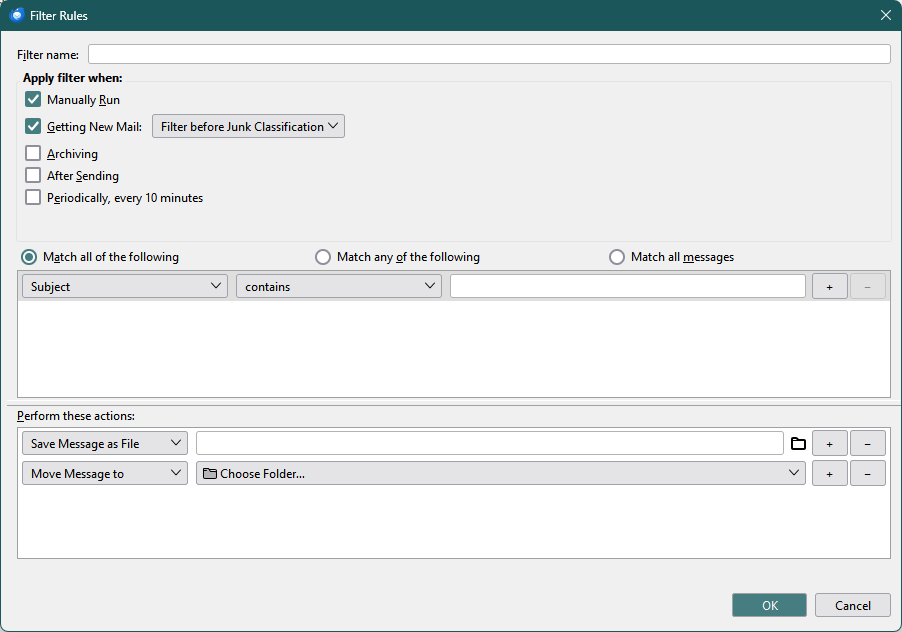This screenshot has width=902, height=632.
Task: Add action after Move Message to row
Action: coord(829,473)
